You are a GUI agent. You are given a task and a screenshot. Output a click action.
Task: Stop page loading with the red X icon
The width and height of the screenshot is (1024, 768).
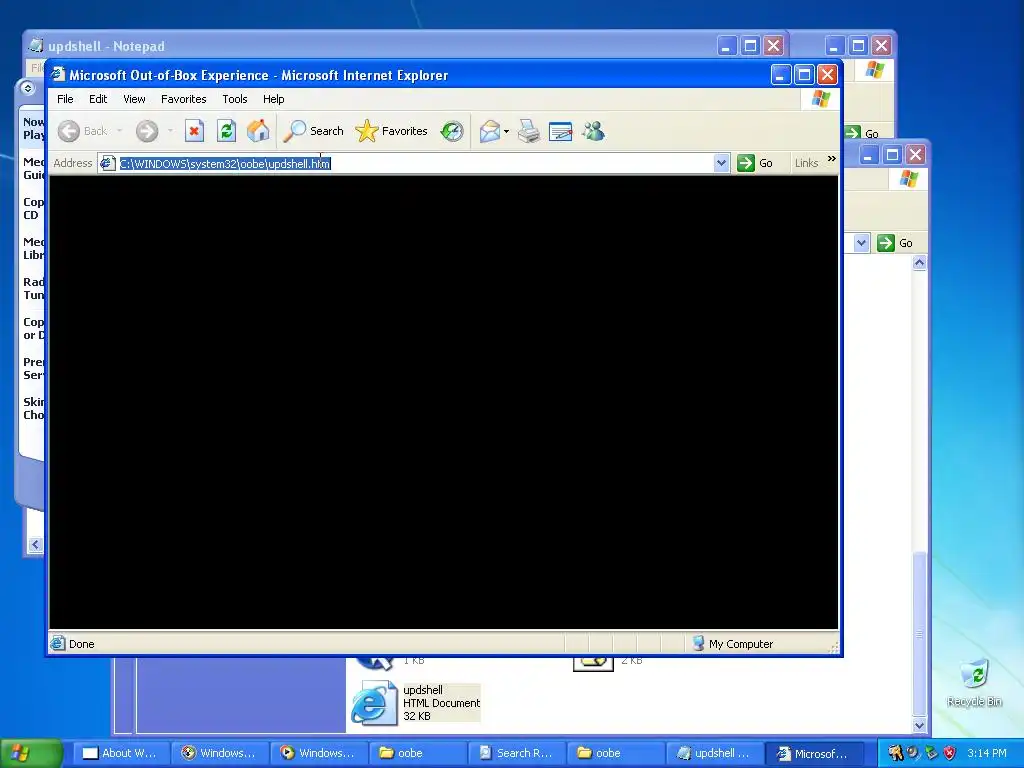coord(194,131)
